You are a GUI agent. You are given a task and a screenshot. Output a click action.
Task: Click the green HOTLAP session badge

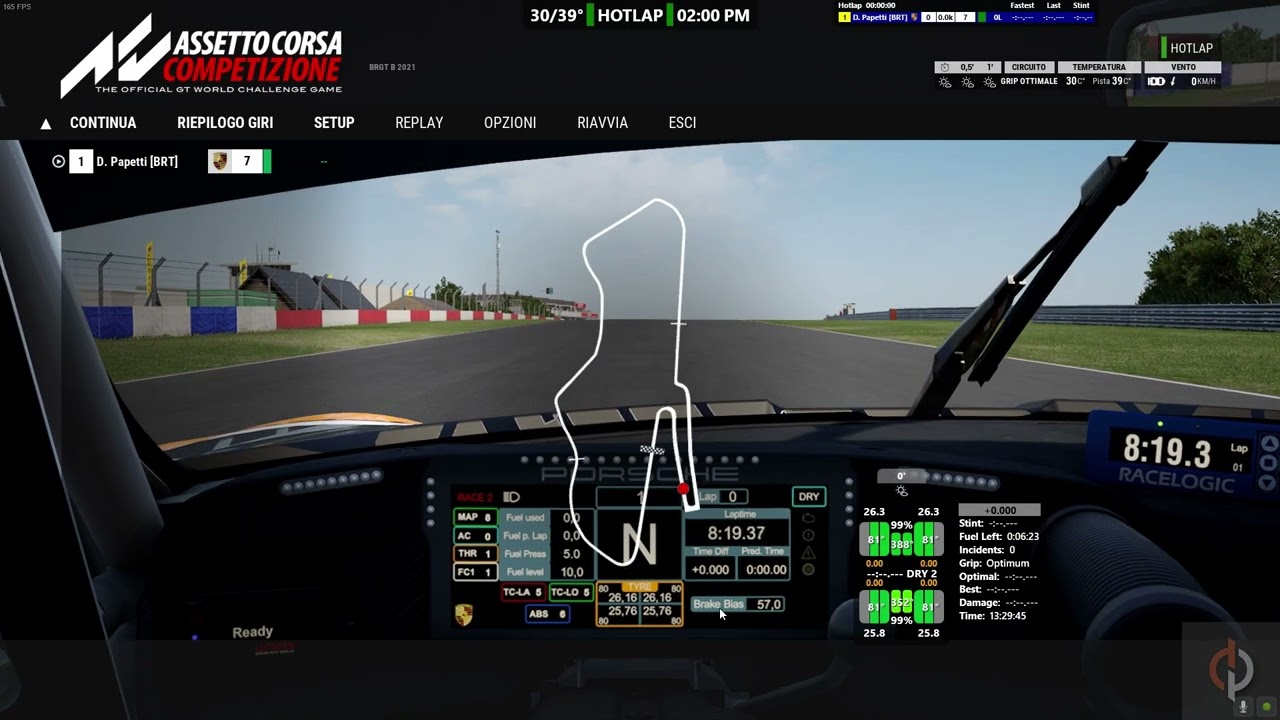pos(1188,48)
